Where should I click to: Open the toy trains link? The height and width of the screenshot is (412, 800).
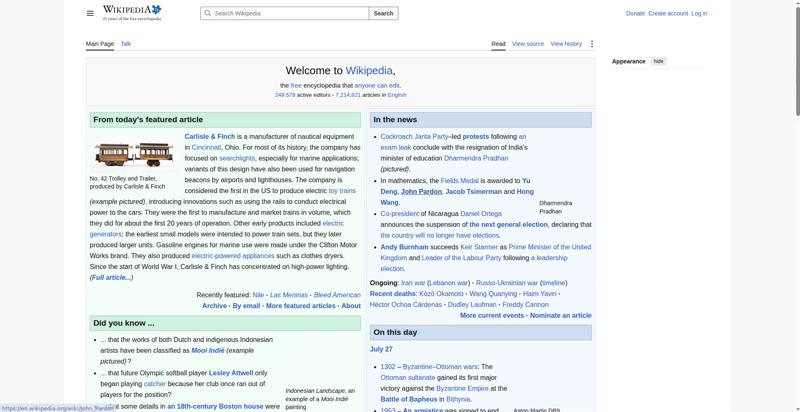[x=342, y=191]
